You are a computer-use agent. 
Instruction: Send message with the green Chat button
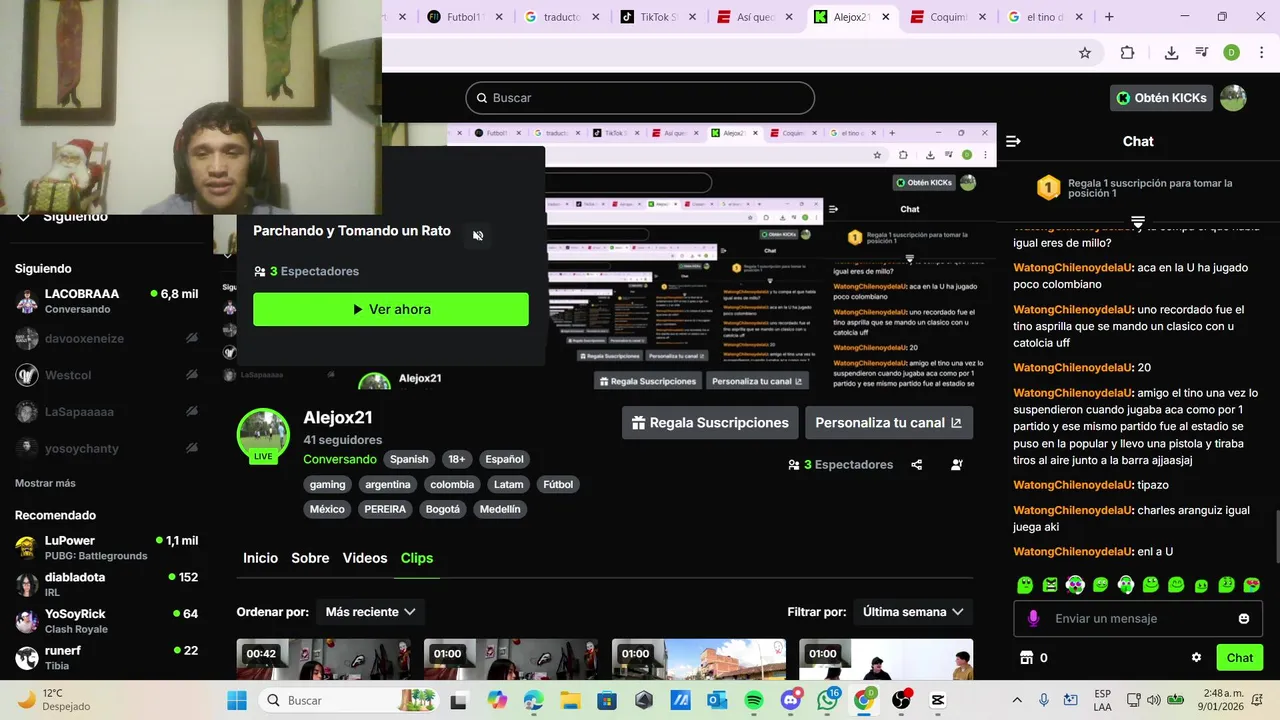tap(1240, 658)
